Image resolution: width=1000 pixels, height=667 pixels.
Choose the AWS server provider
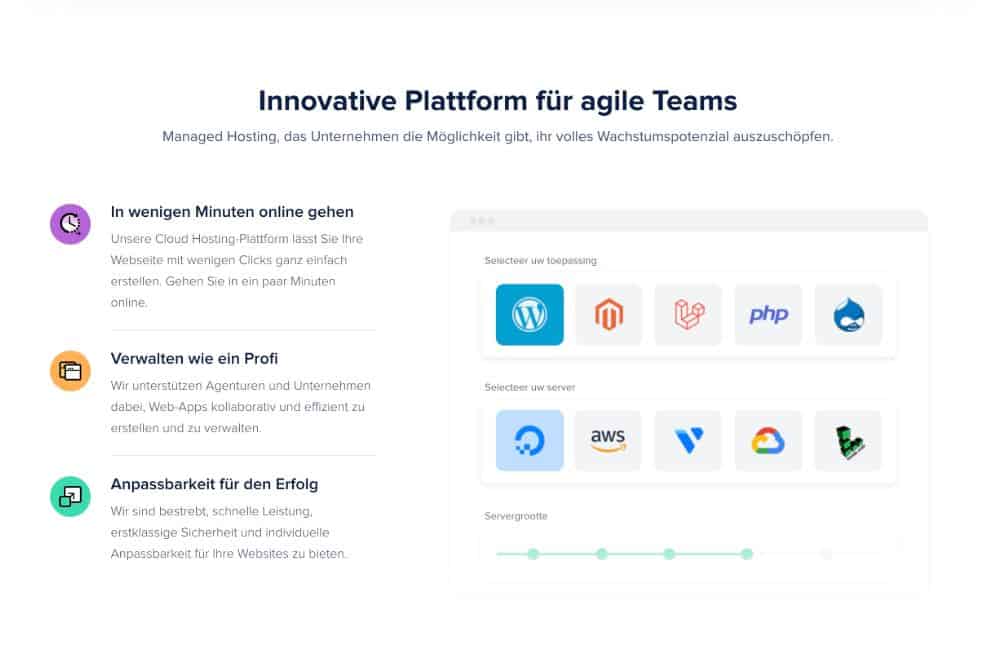pos(608,441)
